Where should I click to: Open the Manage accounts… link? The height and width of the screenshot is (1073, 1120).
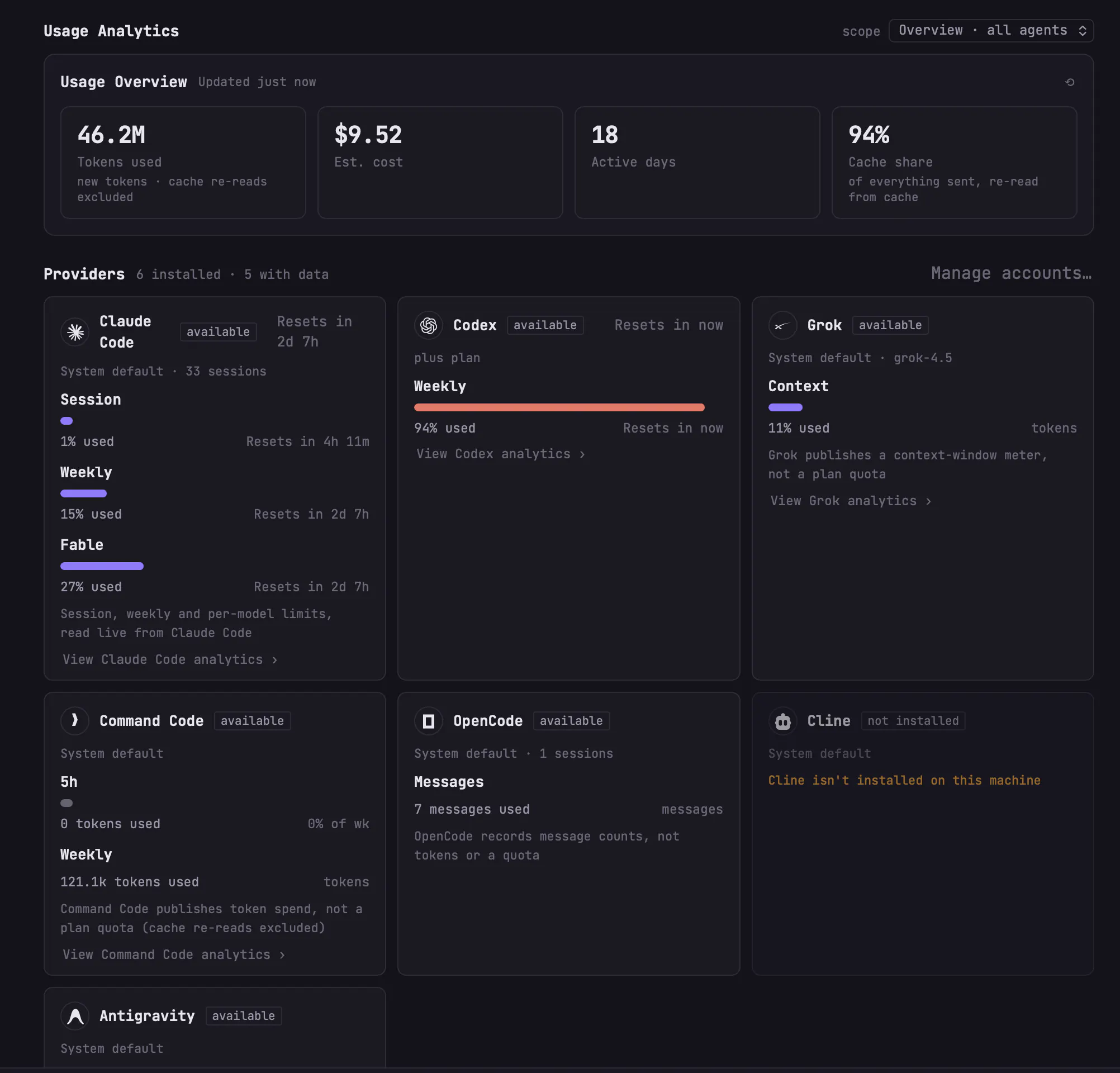(x=1011, y=273)
